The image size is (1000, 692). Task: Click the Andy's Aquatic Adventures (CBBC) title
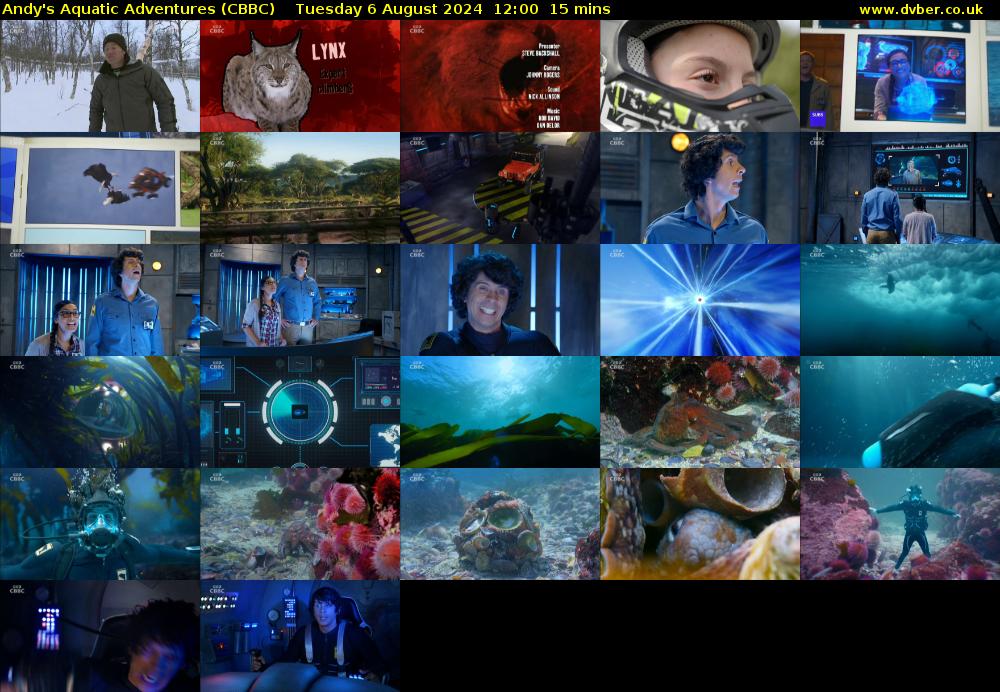tap(138, 10)
